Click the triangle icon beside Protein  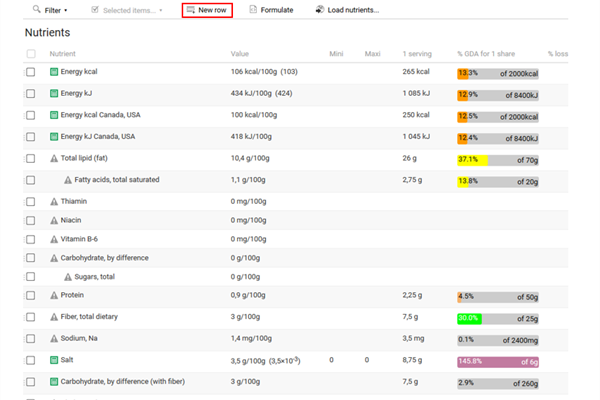(x=54, y=295)
